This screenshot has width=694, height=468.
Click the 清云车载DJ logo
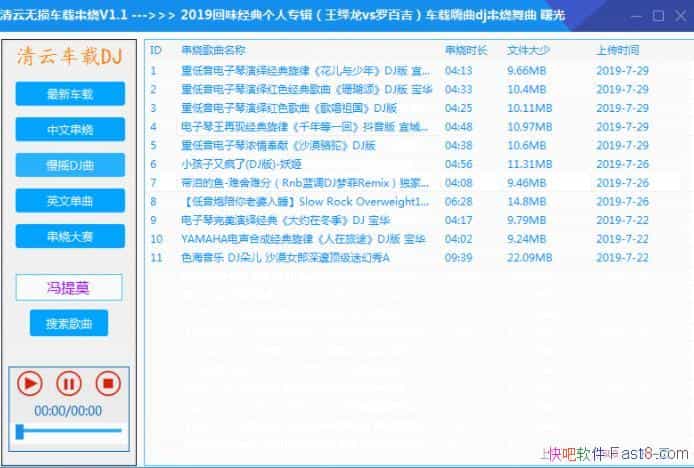click(x=70, y=57)
